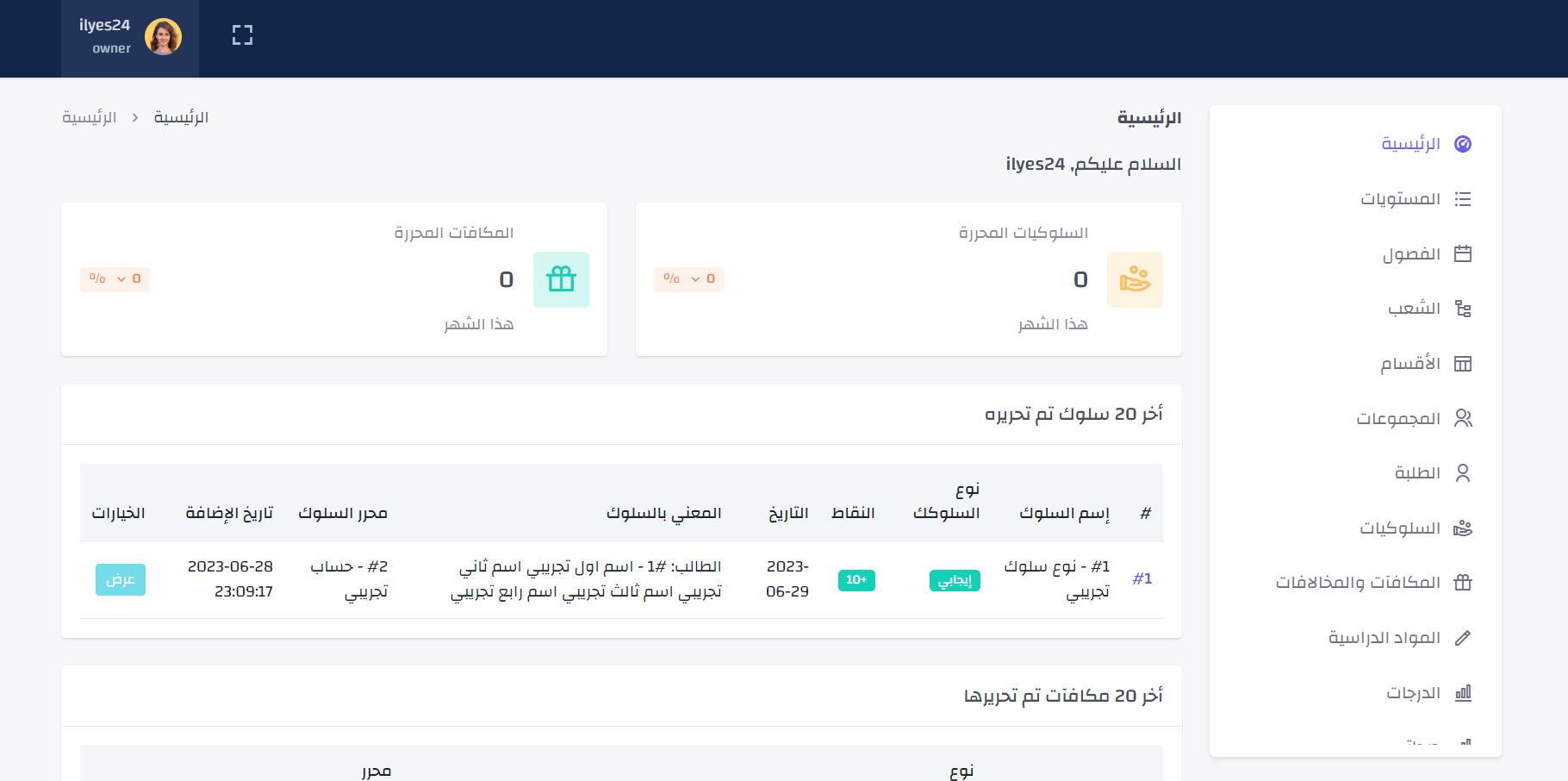
Task: Open الفصول via its calendar icon
Action: pos(1463,253)
